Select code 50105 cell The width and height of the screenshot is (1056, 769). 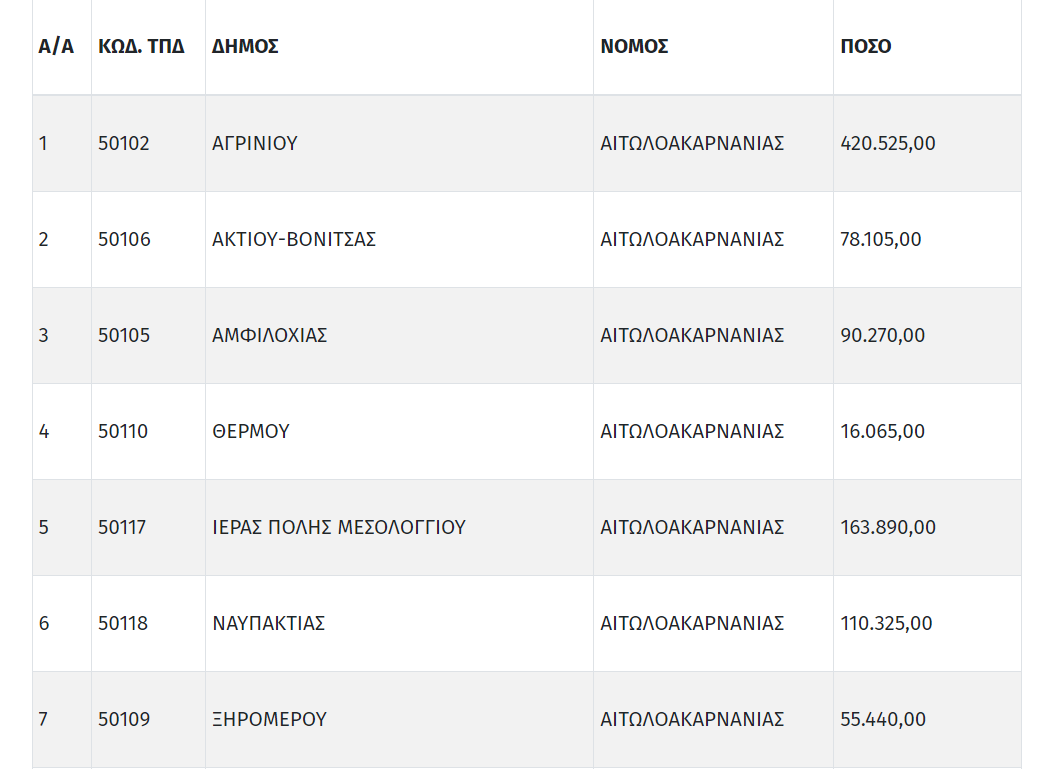pyautogui.click(x=124, y=335)
